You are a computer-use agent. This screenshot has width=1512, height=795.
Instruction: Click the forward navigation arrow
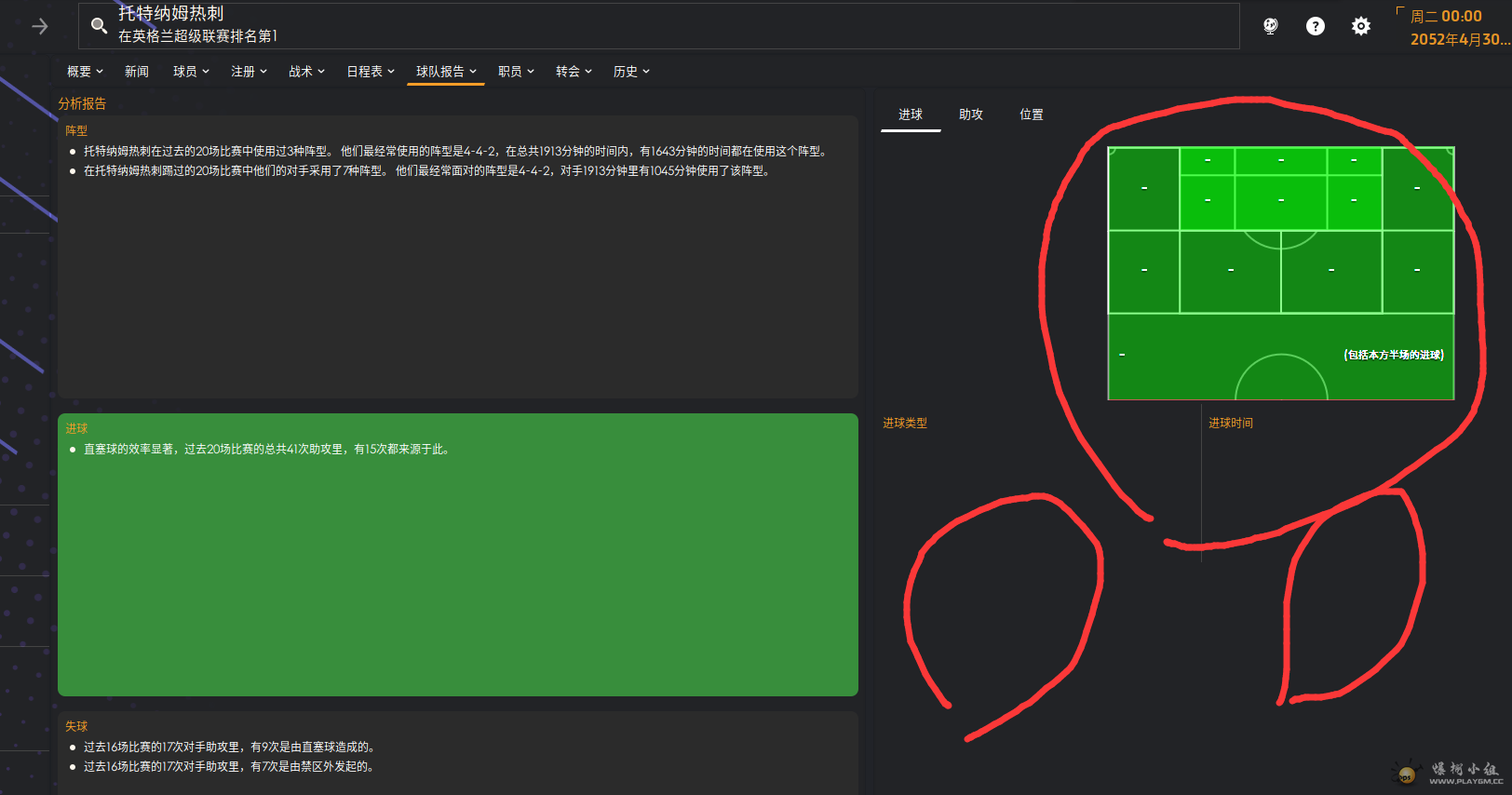point(40,26)
